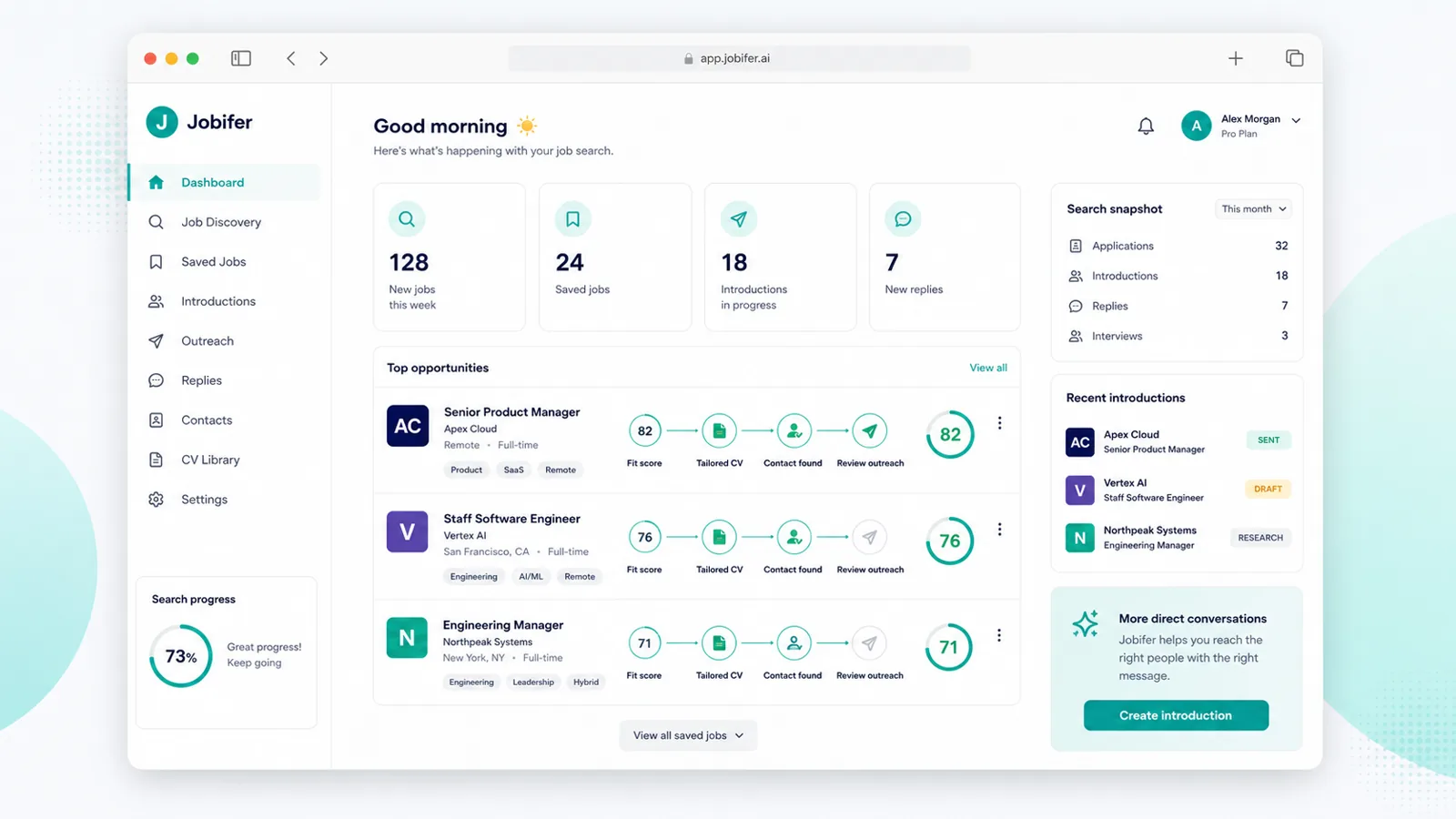Image resolution: width=1456 pixels, height=819 pixels.
Task: Click the Hybrid tag
Action: coord(586,682)
